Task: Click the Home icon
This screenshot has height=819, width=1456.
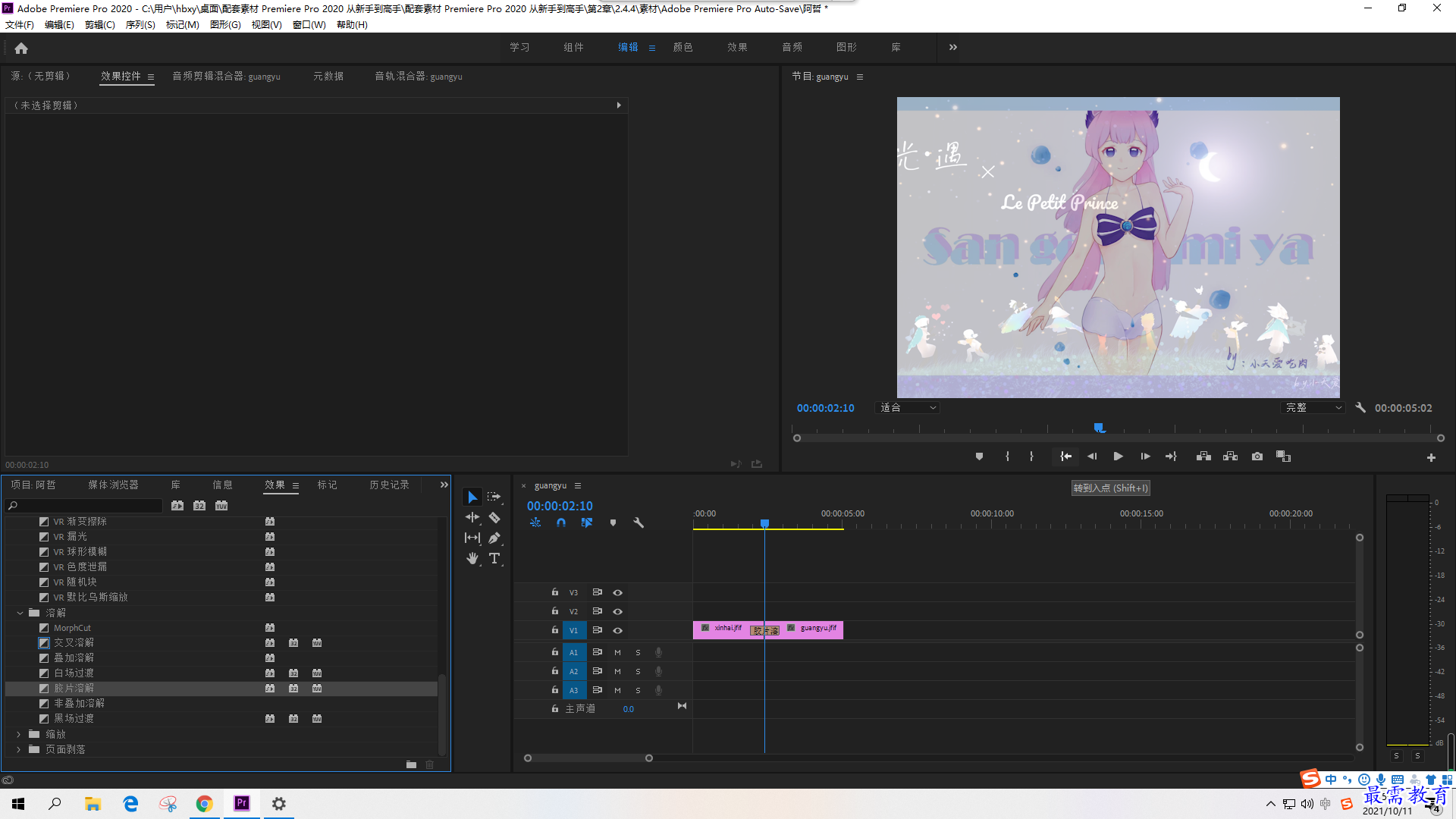Action: pos(21,48)
